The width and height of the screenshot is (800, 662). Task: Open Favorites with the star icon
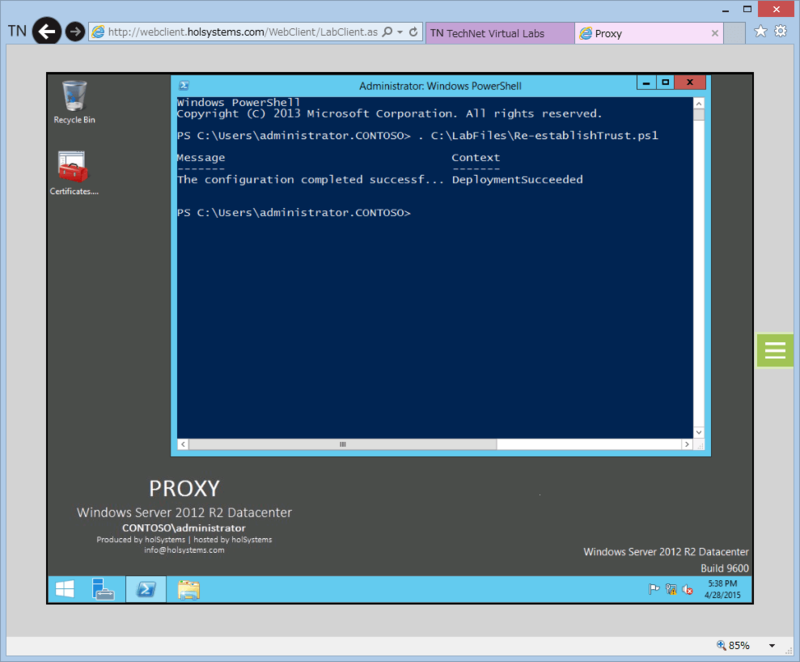[760, 31]
